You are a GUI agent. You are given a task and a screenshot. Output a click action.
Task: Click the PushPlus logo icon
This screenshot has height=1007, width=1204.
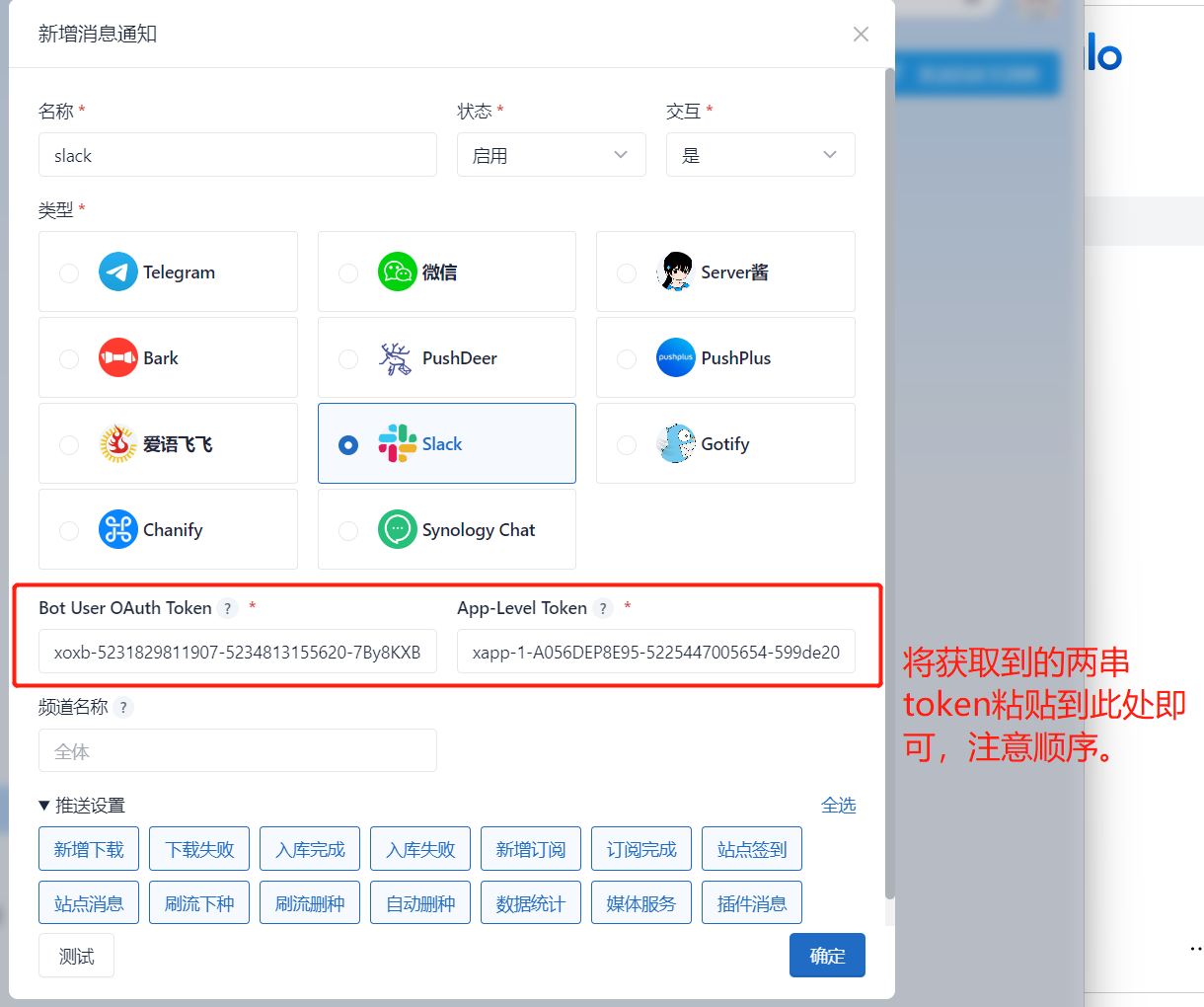click(x=676, y=357)
